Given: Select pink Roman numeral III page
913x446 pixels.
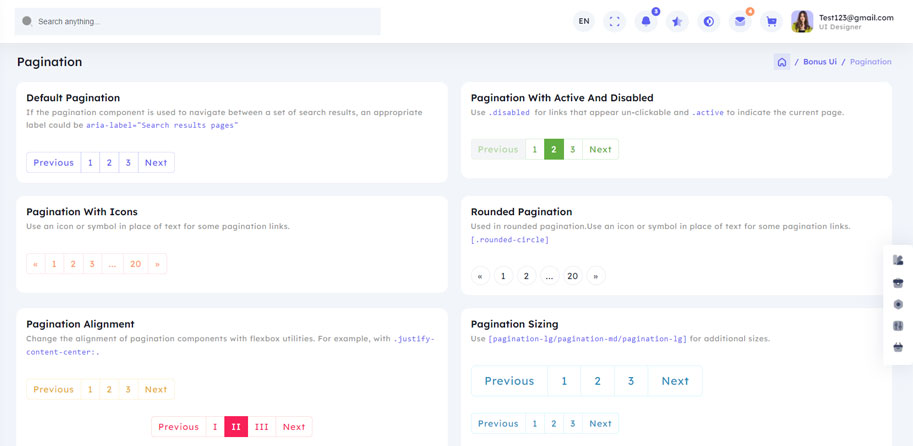Looking at the screenshot, I should coord(262,427).
